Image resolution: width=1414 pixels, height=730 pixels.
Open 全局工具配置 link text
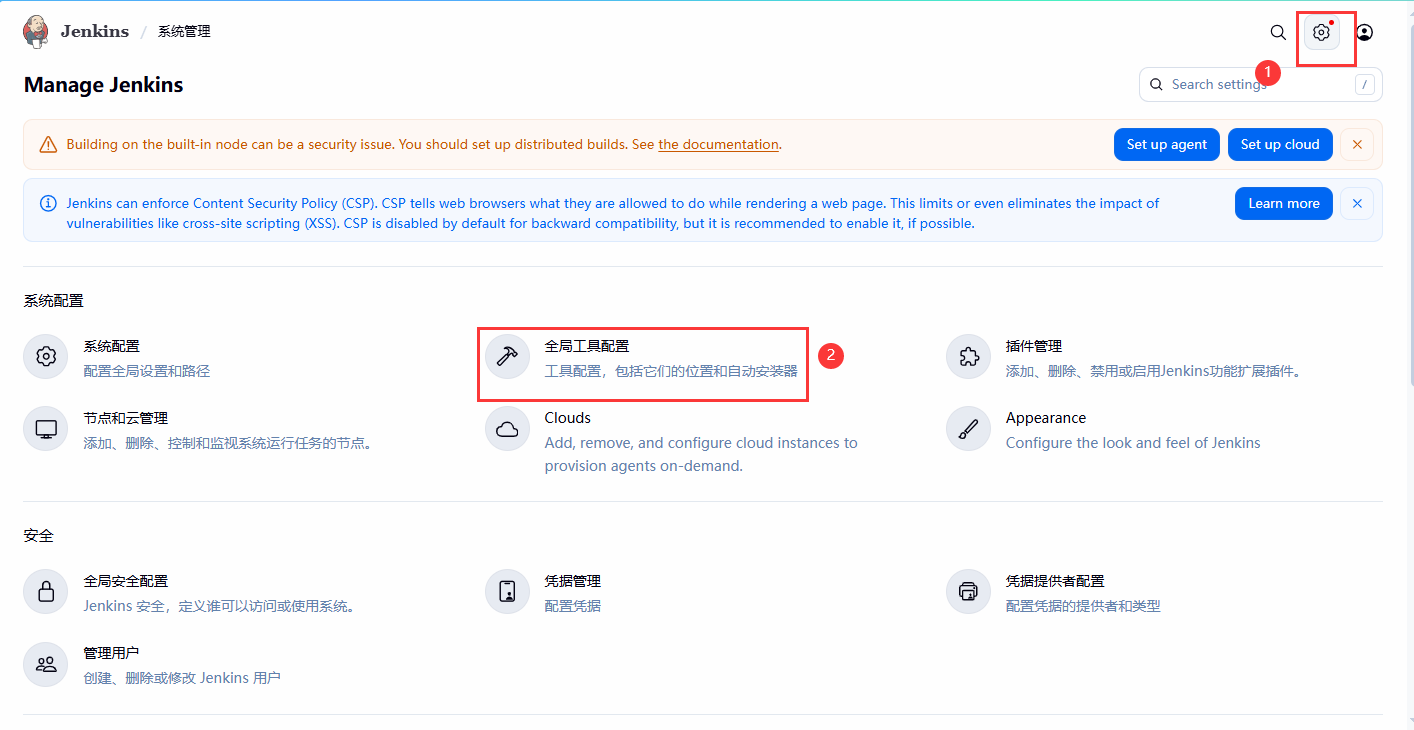tap(587, 346)
